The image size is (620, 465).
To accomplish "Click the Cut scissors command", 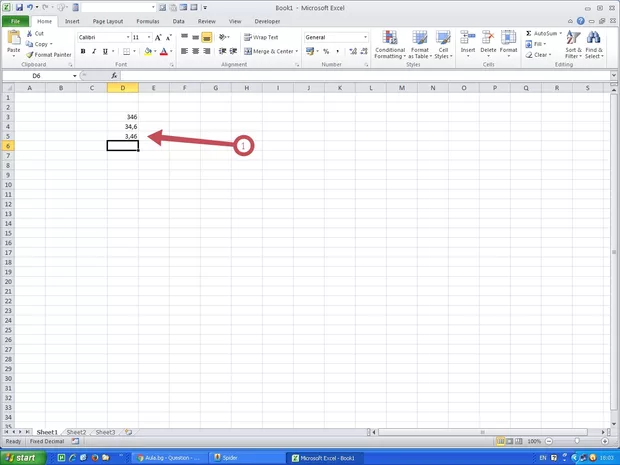I will [35, 34].
